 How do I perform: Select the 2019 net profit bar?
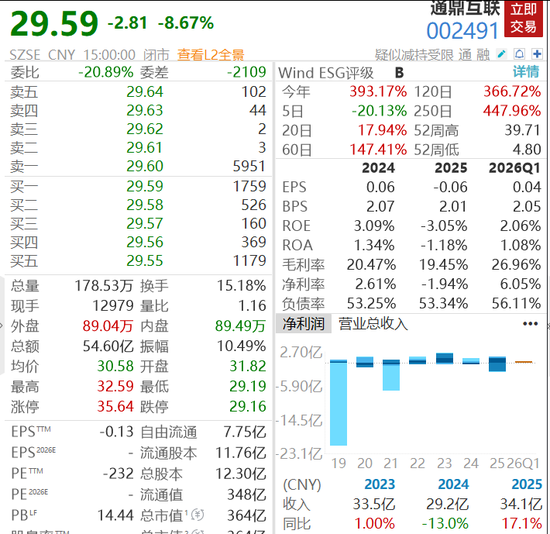pyautogui.click(x=338, y=402)
